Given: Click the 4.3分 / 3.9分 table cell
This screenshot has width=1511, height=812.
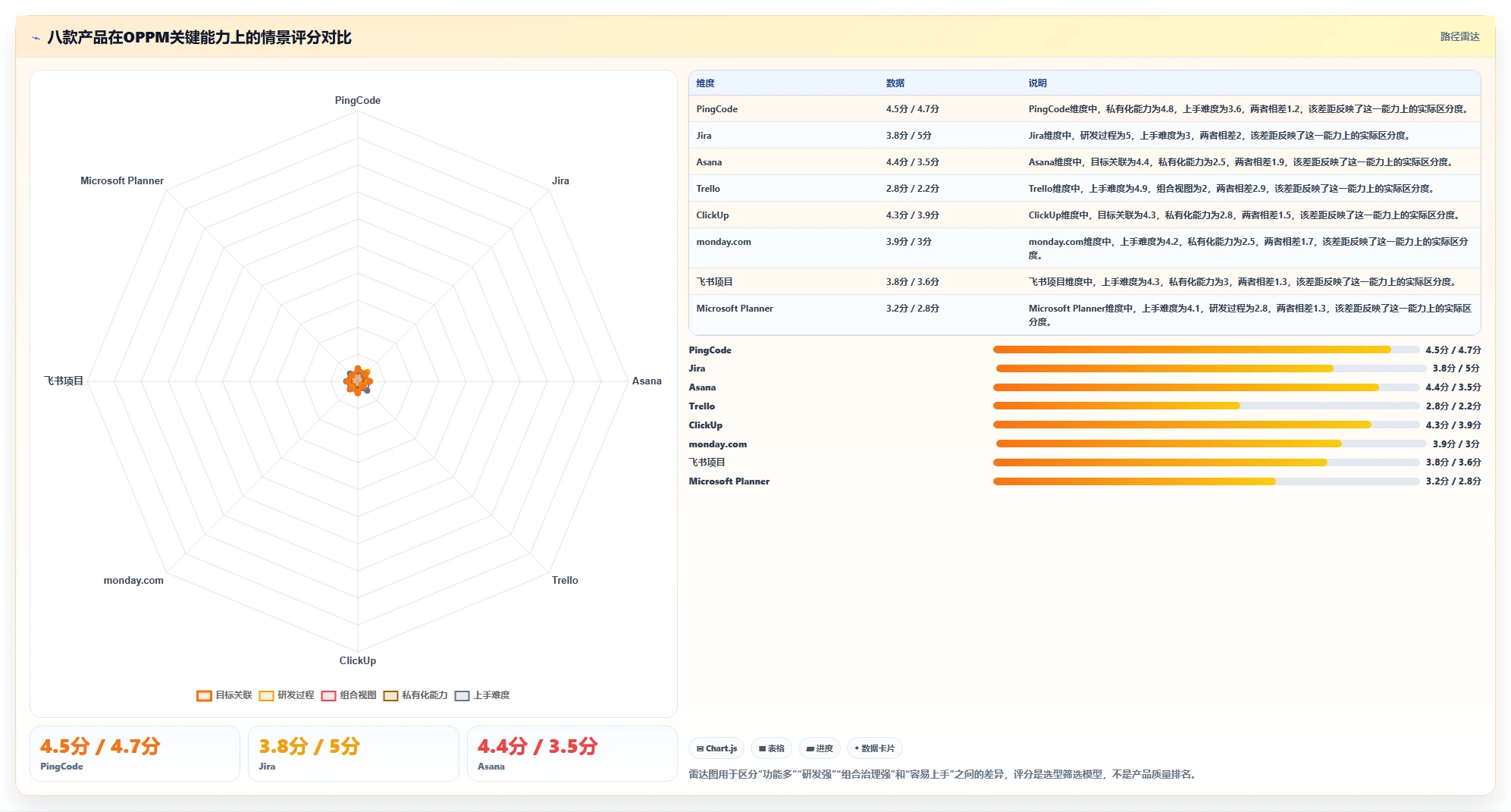Looking at the screenshot, I should 950,215.
